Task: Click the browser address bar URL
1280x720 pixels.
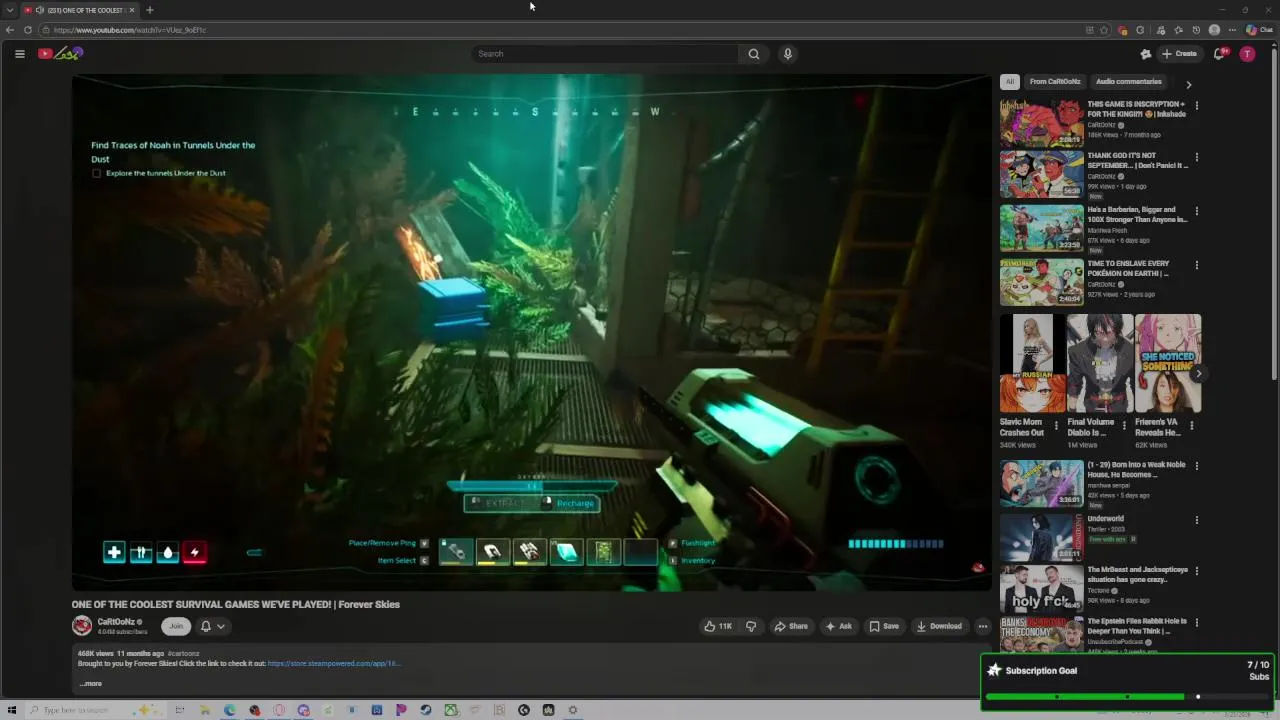Action: [130, 30]
